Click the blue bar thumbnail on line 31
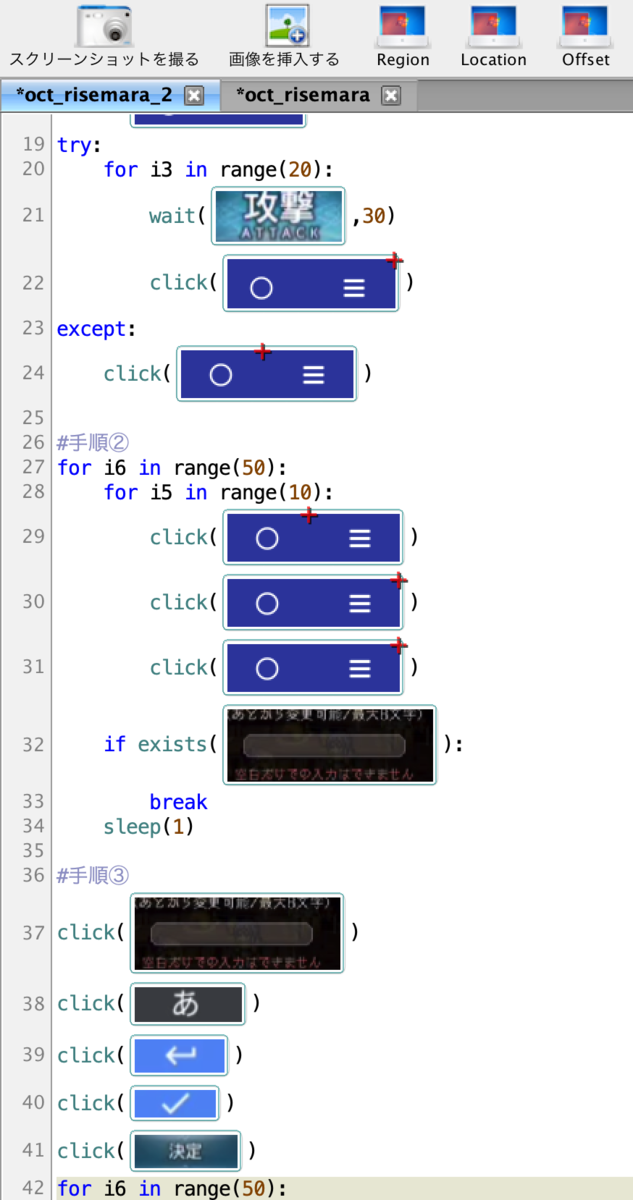This screenshot has width=633, height=1200. (x=314, y=668)
